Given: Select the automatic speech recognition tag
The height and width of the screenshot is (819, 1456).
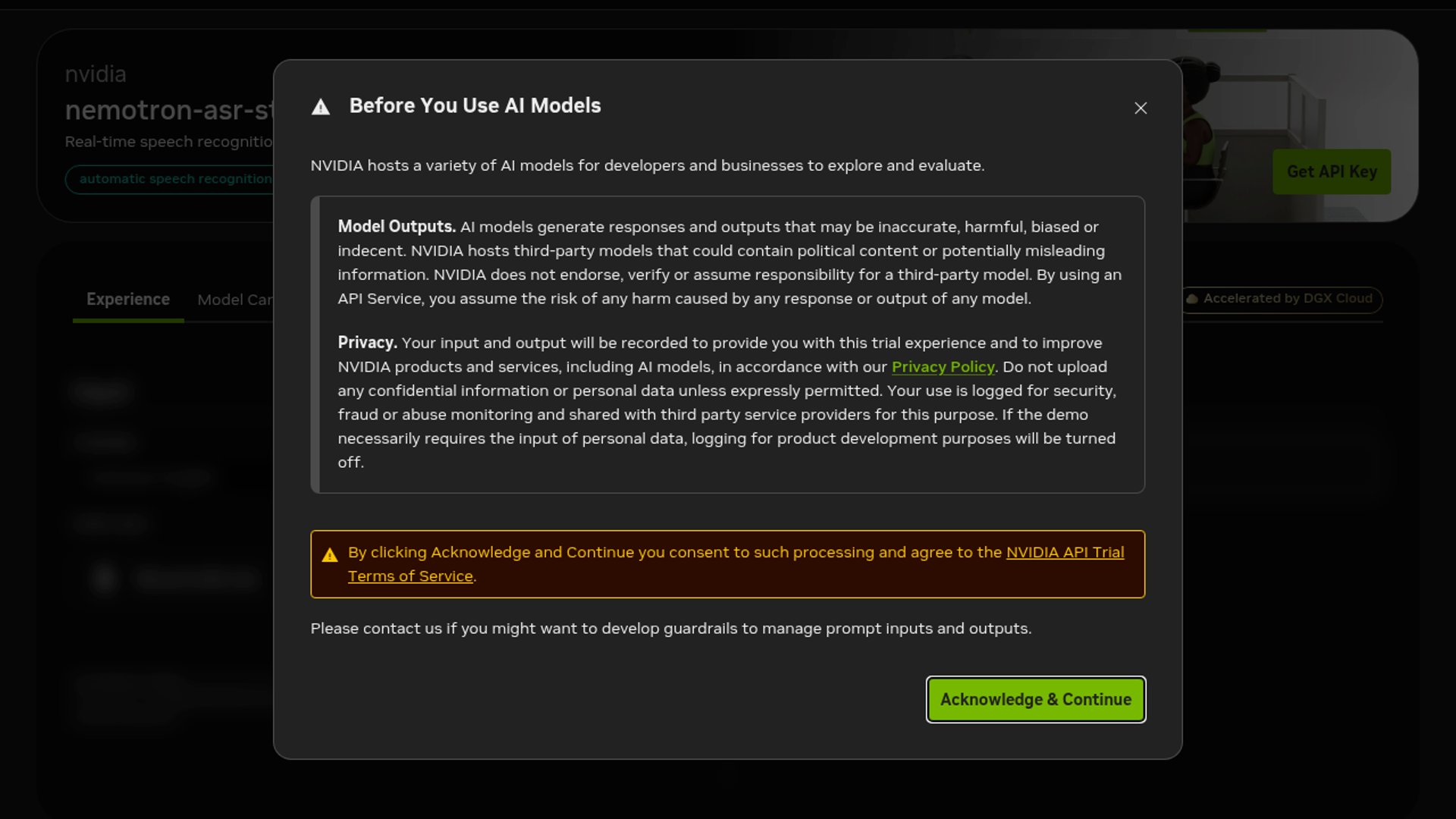Looking at the screenshot, I should (174, 179).
